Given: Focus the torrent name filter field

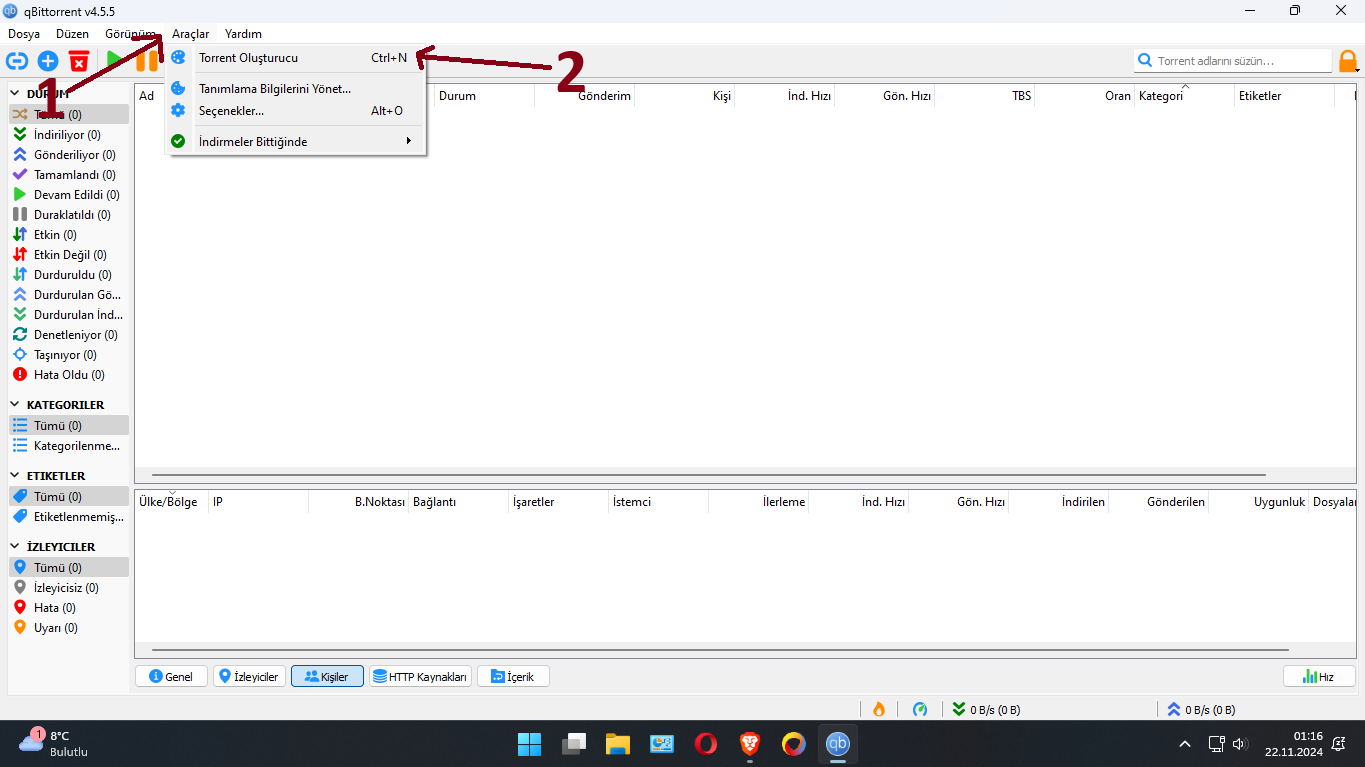Looking at the screenshot, I should (x=1233, y=61).
